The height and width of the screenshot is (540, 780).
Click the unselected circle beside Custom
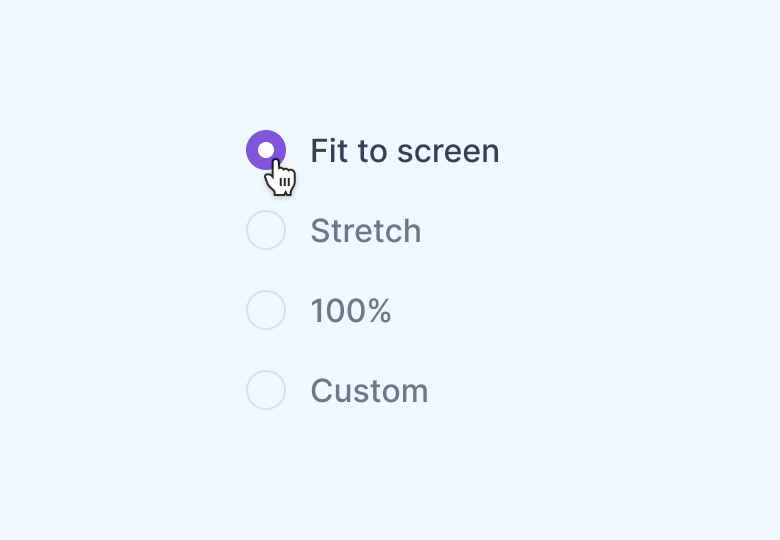pos(266,390)
